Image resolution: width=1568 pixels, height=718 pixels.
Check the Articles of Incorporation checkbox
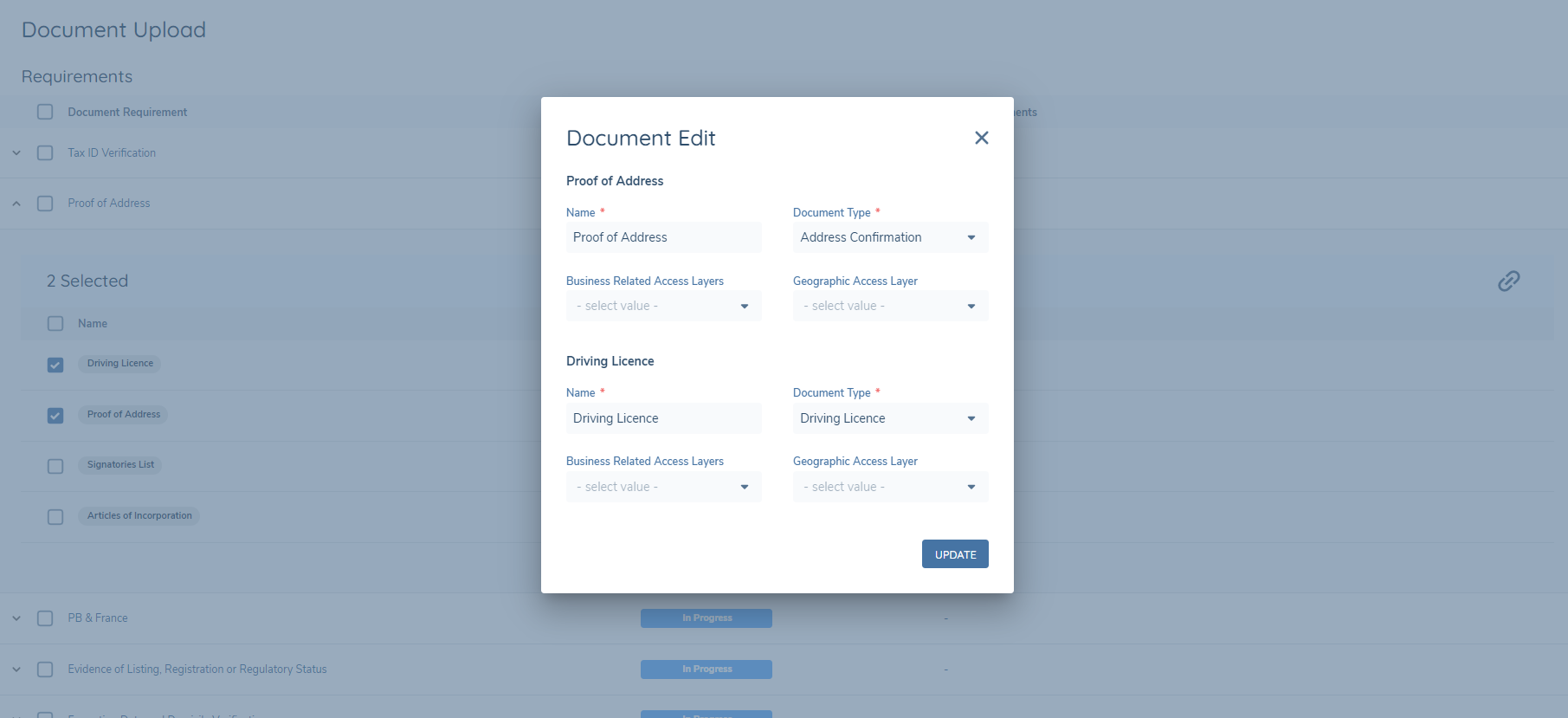(x=55, y=517)
